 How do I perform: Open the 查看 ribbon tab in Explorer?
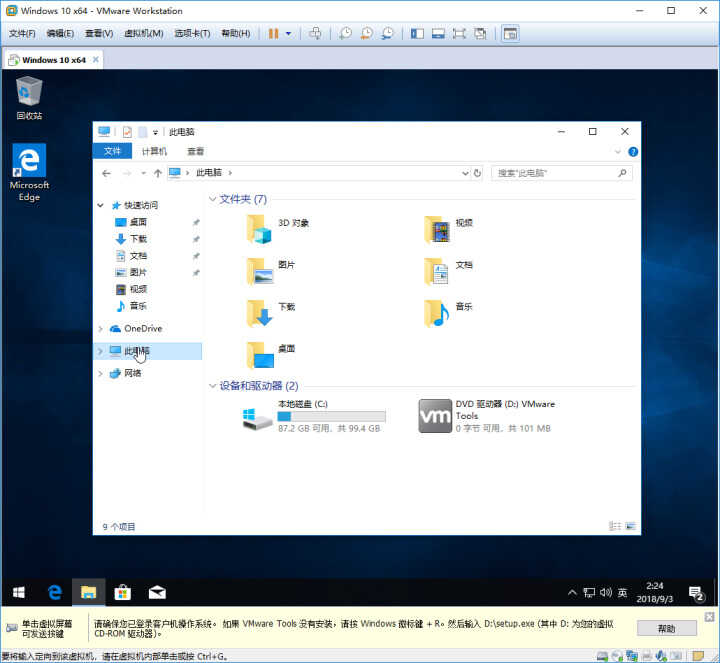tap(196, 151)
